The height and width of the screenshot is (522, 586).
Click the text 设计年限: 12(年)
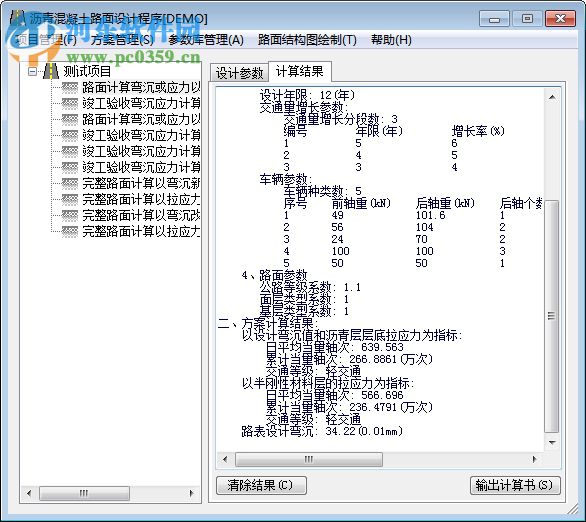tap(307, 95)
